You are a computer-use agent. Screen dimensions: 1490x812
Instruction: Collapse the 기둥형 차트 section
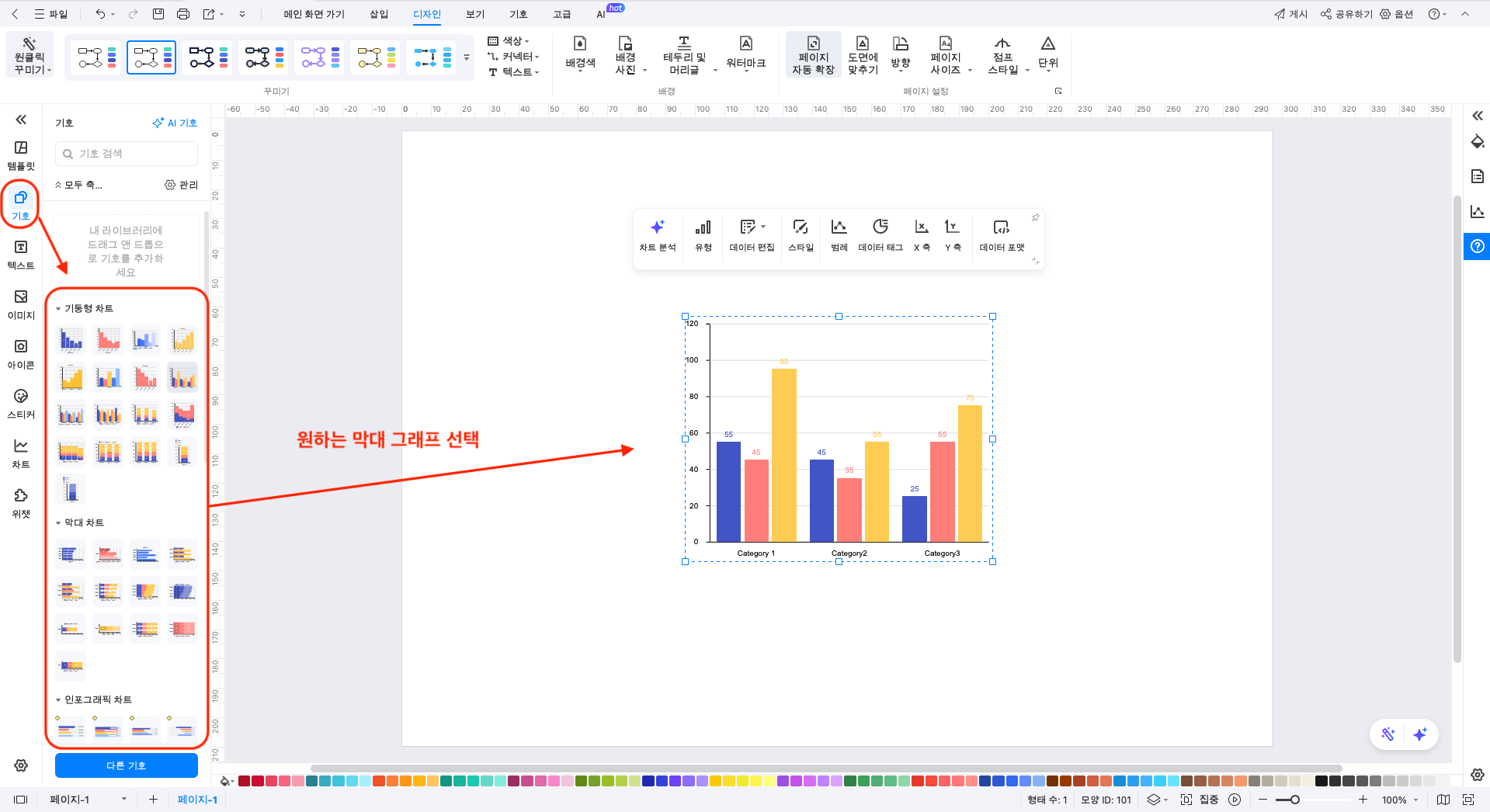pyautogui.click(x=58, y=309)
